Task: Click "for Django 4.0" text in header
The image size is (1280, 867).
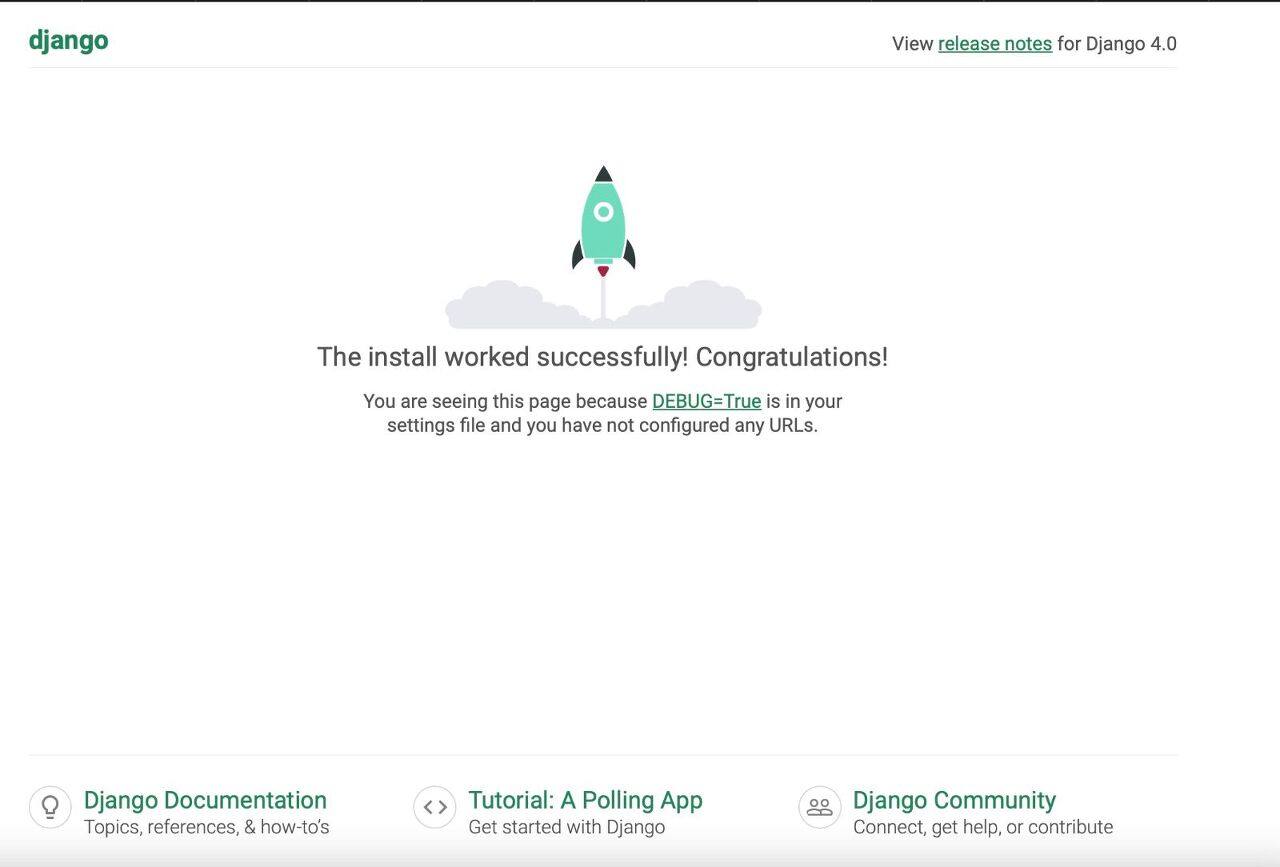Action: coord(1117,44)
